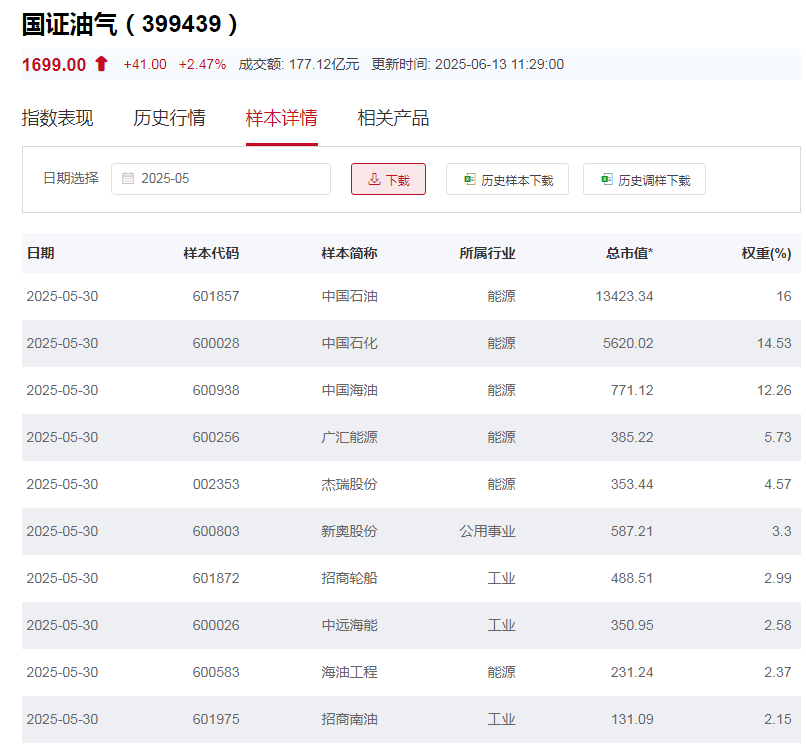
Task: Click sample code 600028
Action: 216,343
